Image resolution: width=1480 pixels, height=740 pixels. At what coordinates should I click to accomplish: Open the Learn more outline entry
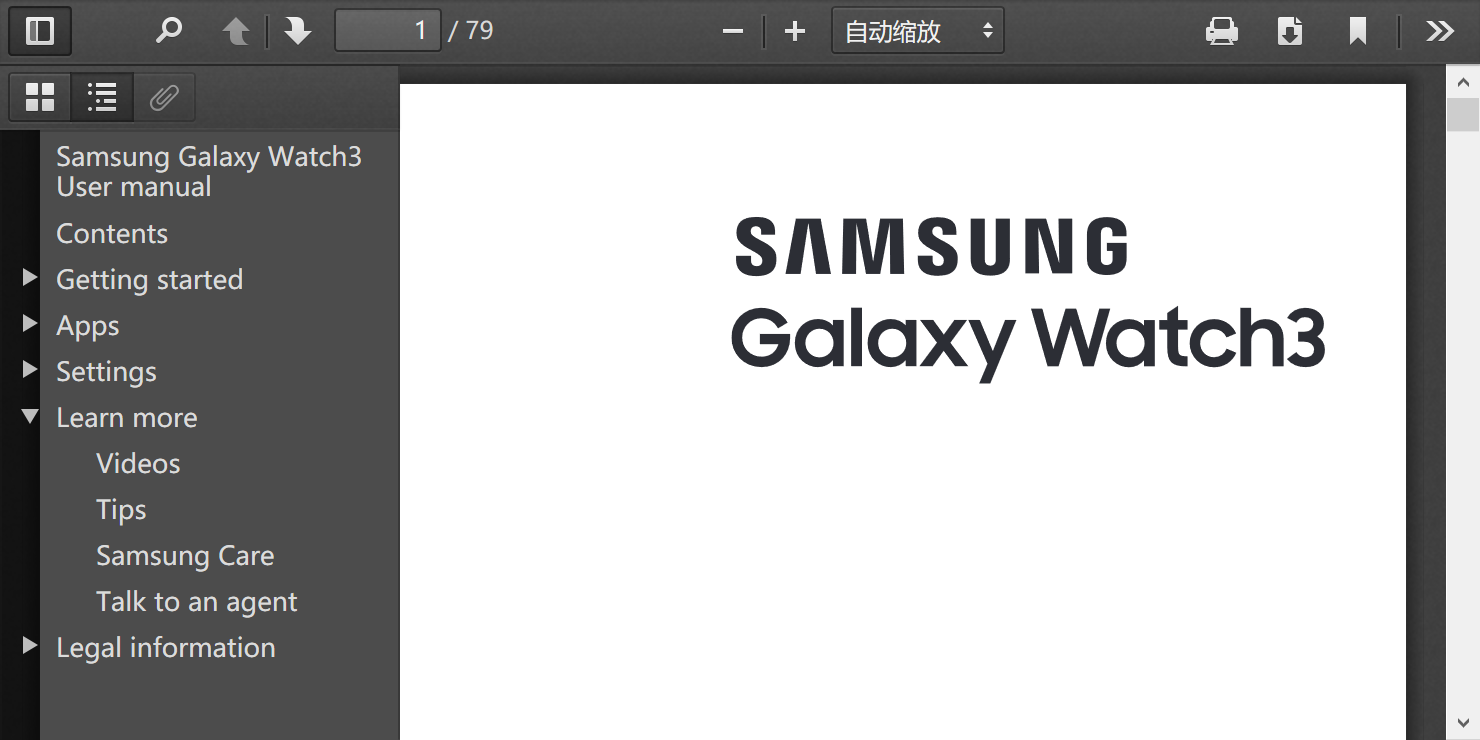(127, 417)
